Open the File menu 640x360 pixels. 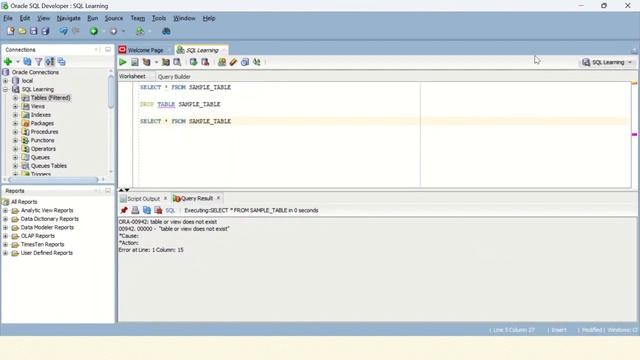8,18
